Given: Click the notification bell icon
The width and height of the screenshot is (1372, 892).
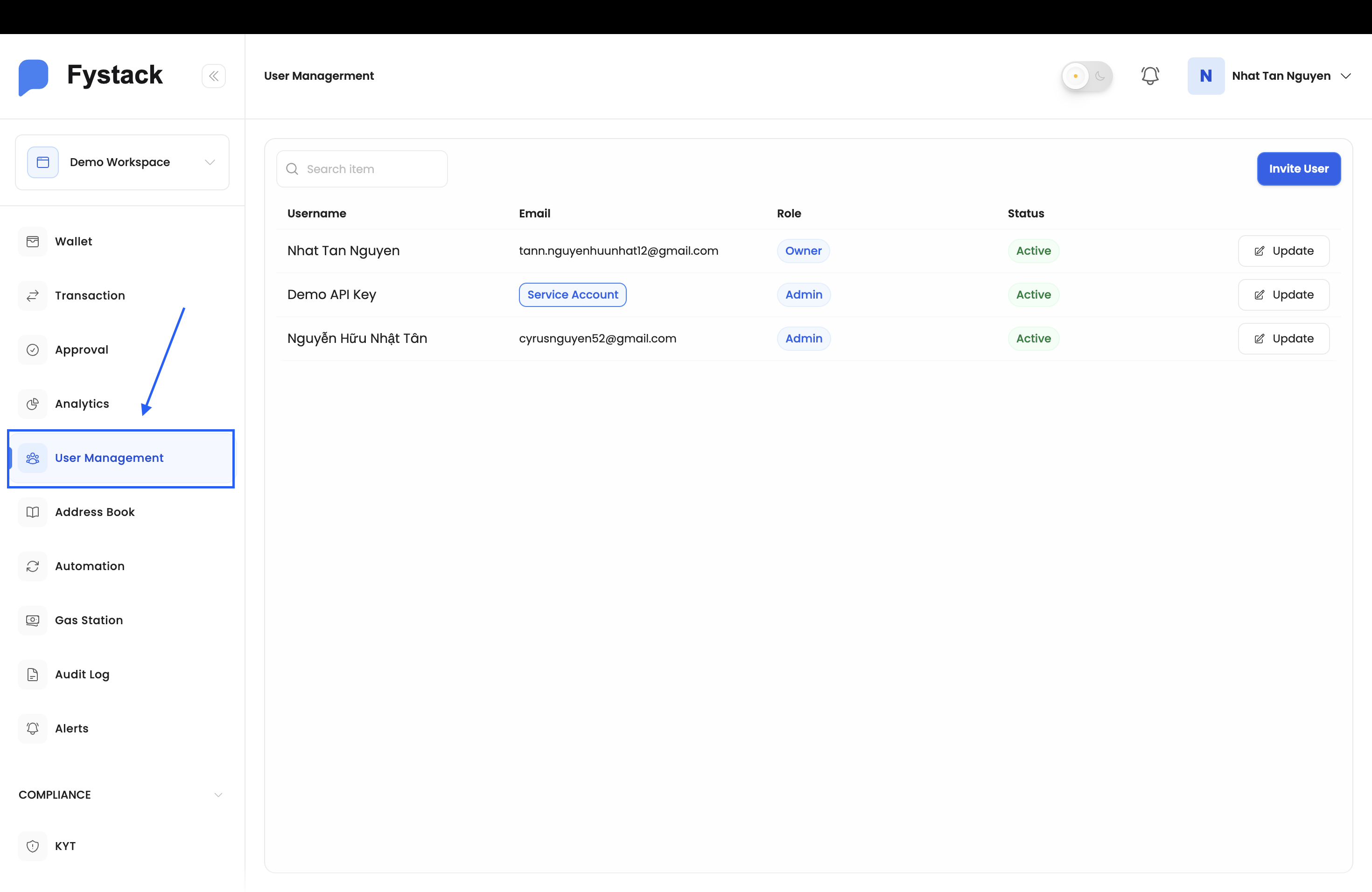Looking at the screenshot, I should [x=1150, y=76].
